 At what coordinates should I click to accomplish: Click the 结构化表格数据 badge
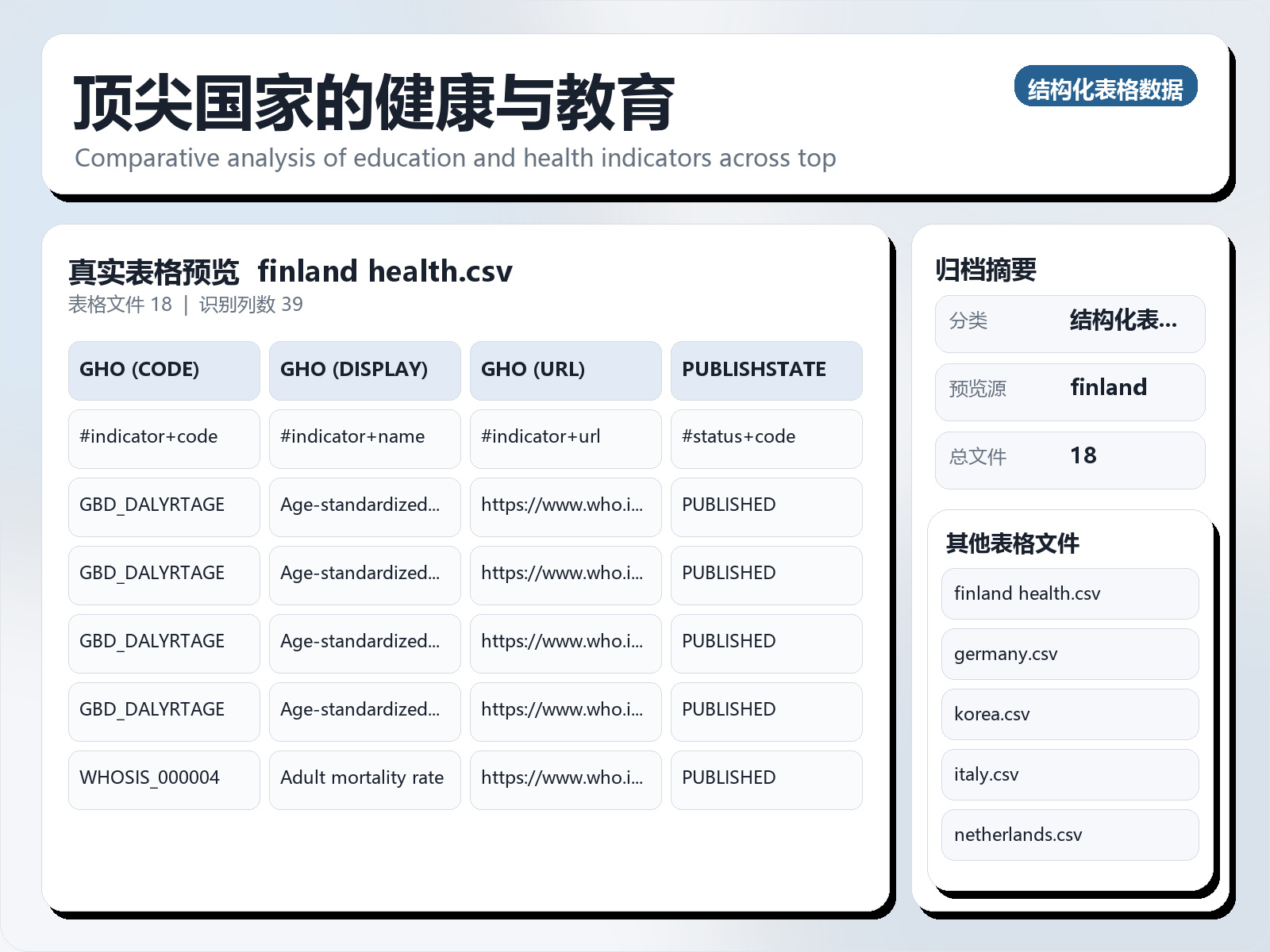[1106, 89]
